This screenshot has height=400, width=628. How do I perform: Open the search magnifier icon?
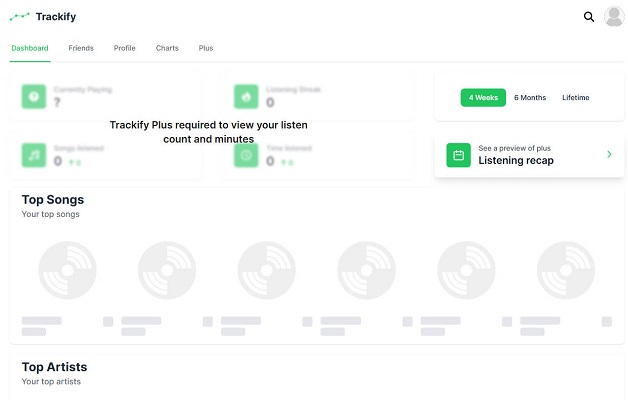point(589,17)
